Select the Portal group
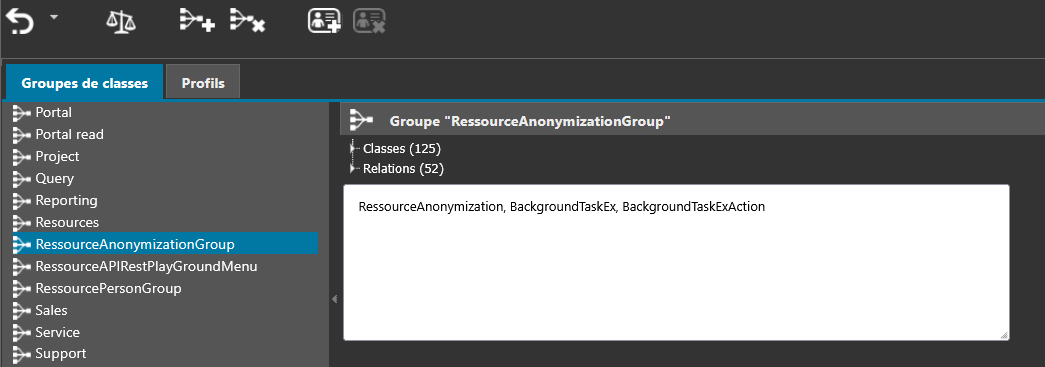1045x367 pixels. point(53,113)
